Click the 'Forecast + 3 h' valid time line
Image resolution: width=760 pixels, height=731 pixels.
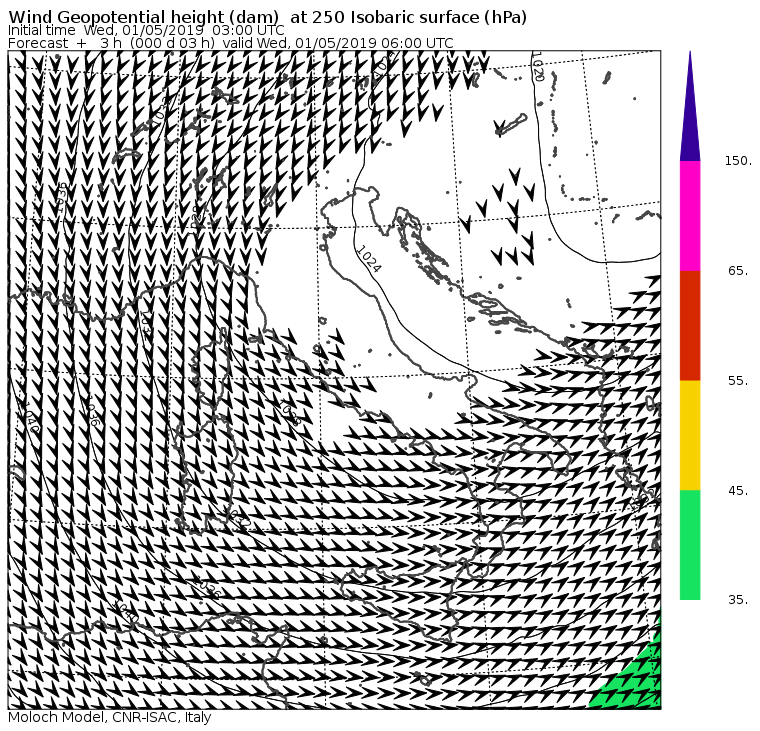click(x=231, y=43)
